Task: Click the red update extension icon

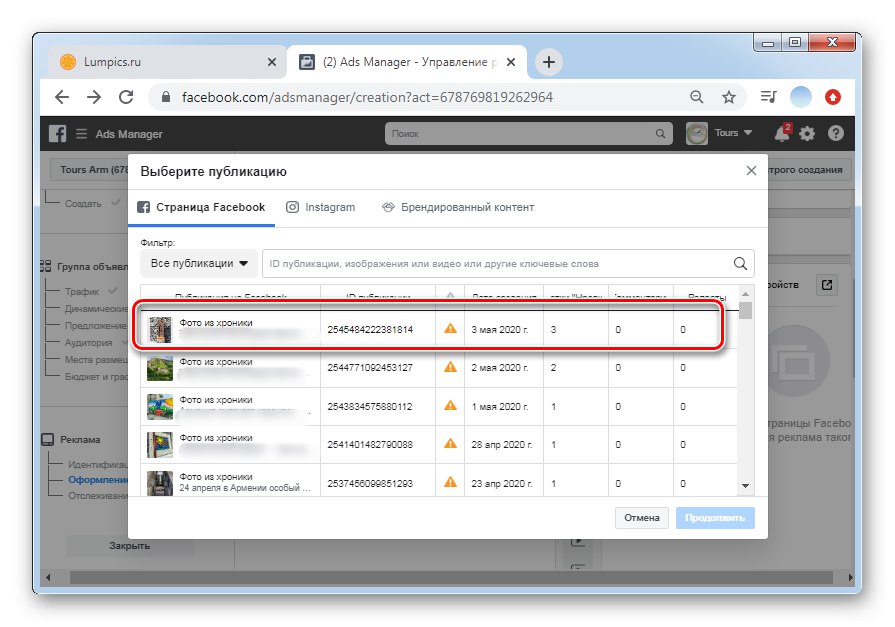Action: tap(833, 97)
